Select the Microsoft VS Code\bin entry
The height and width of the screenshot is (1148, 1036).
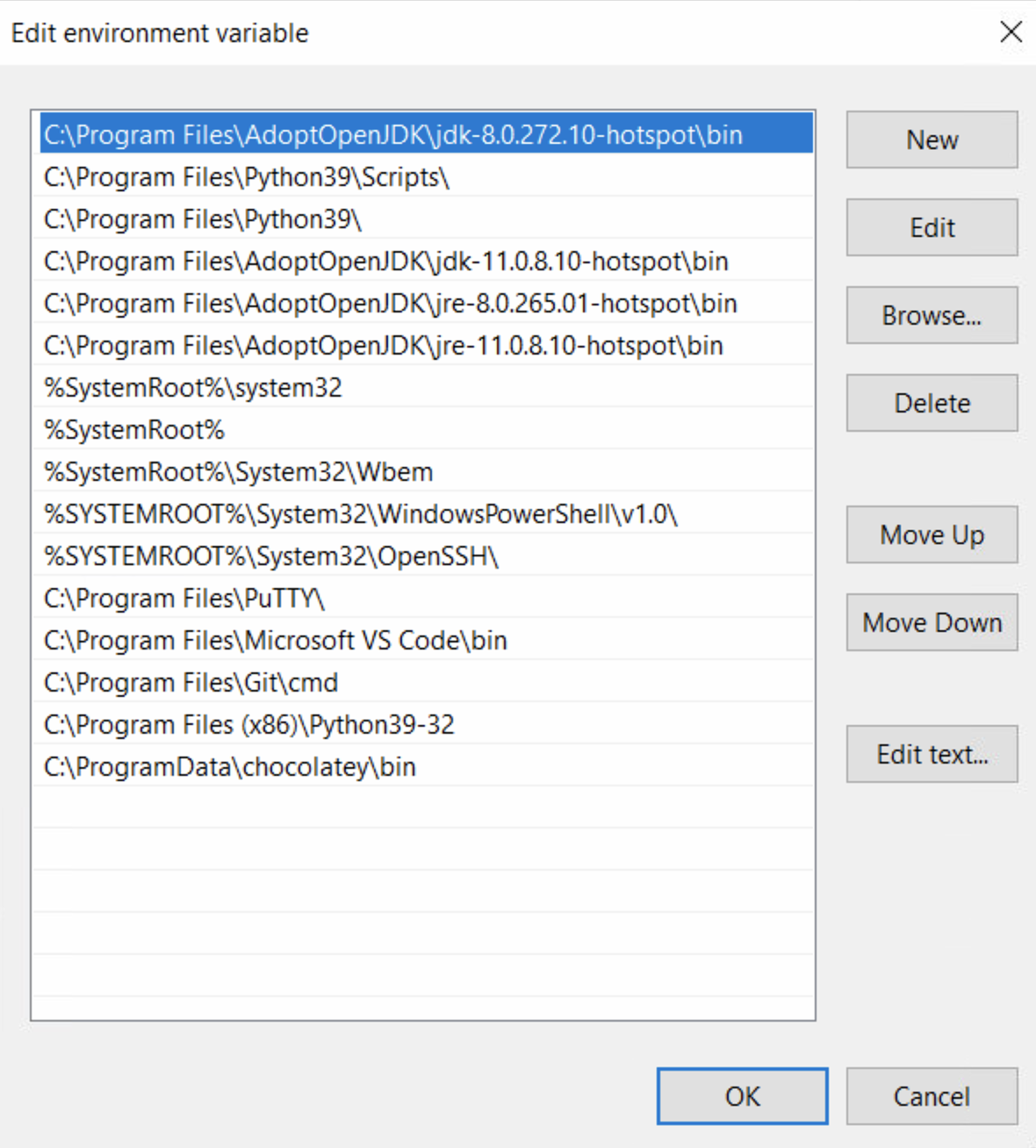coord(276,641)
